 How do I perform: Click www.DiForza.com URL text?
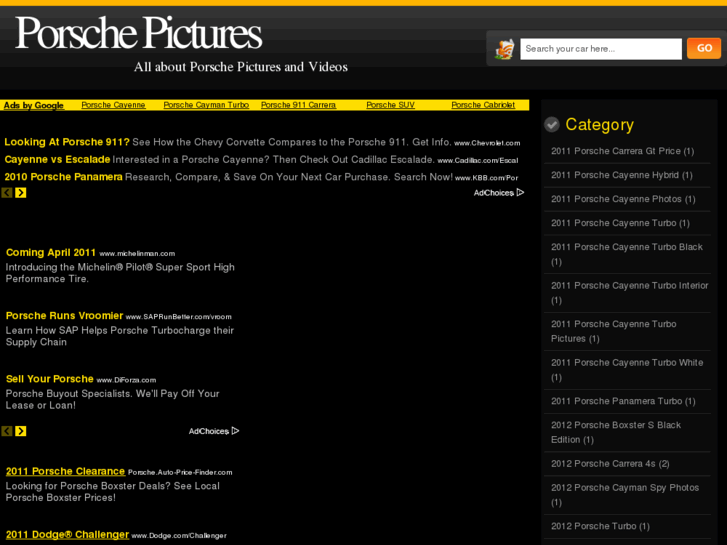126,380
